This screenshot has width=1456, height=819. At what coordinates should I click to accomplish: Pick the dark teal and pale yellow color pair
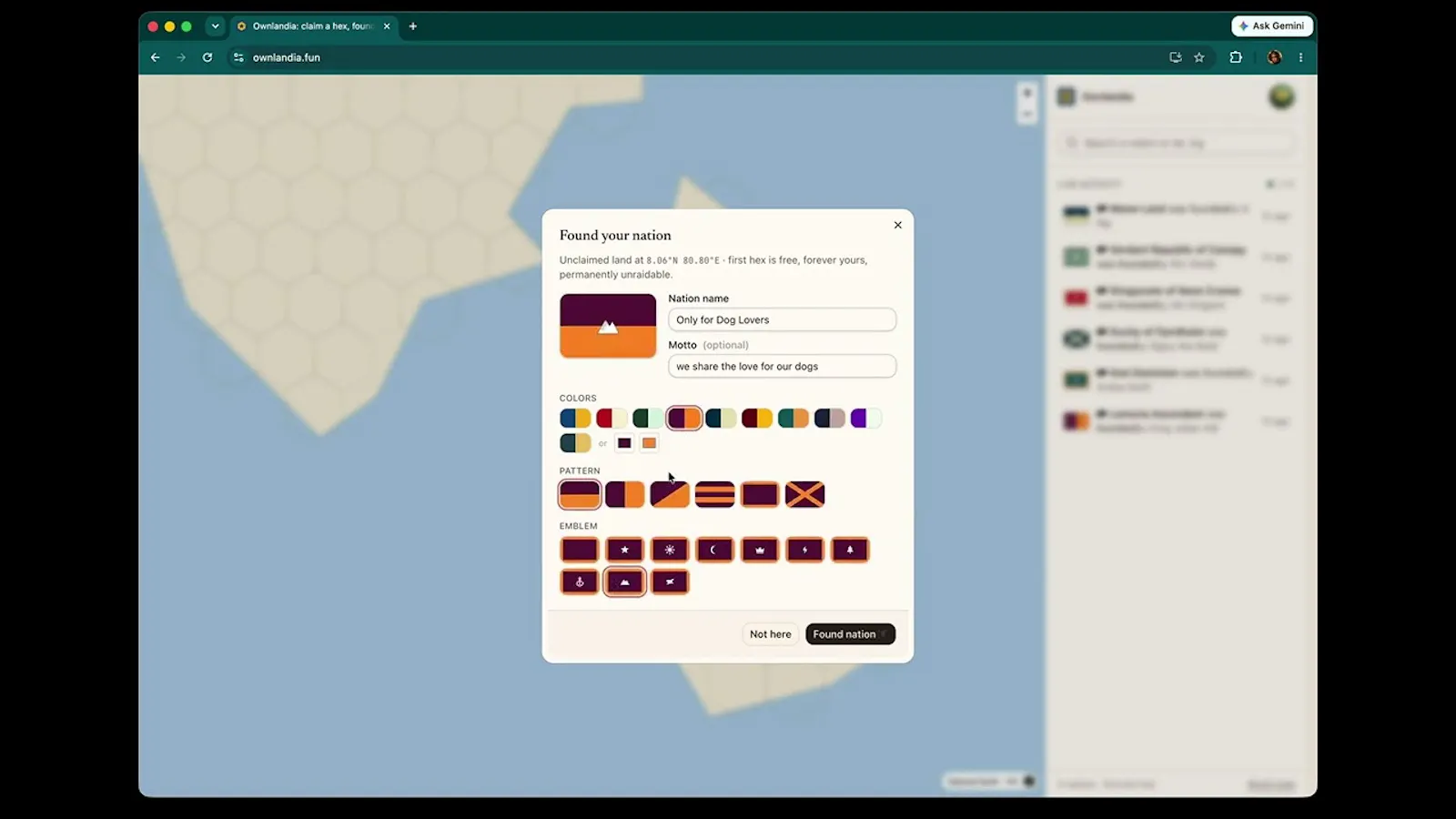(721, 419)
